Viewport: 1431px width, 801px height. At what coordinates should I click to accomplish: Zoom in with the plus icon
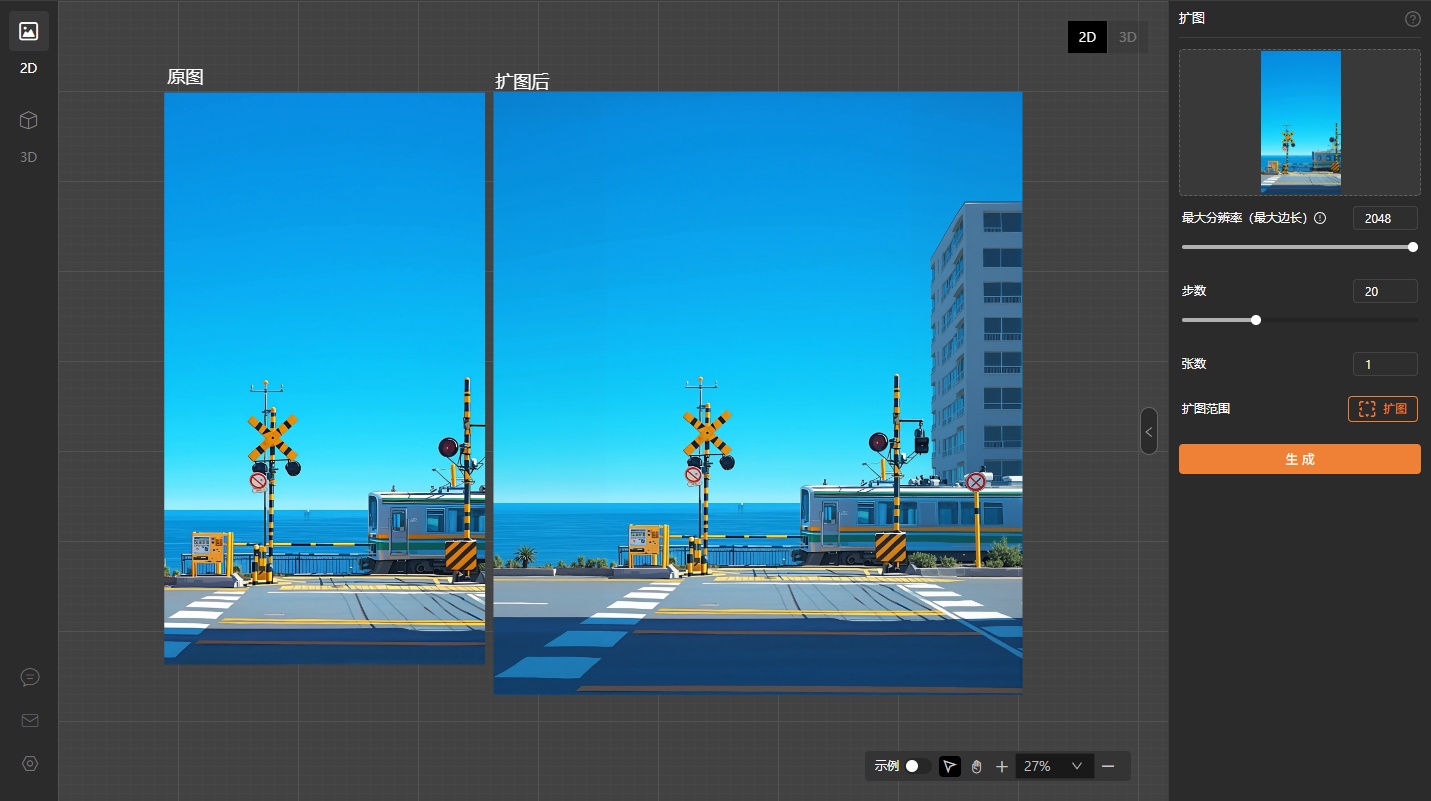pos(1002,766)
